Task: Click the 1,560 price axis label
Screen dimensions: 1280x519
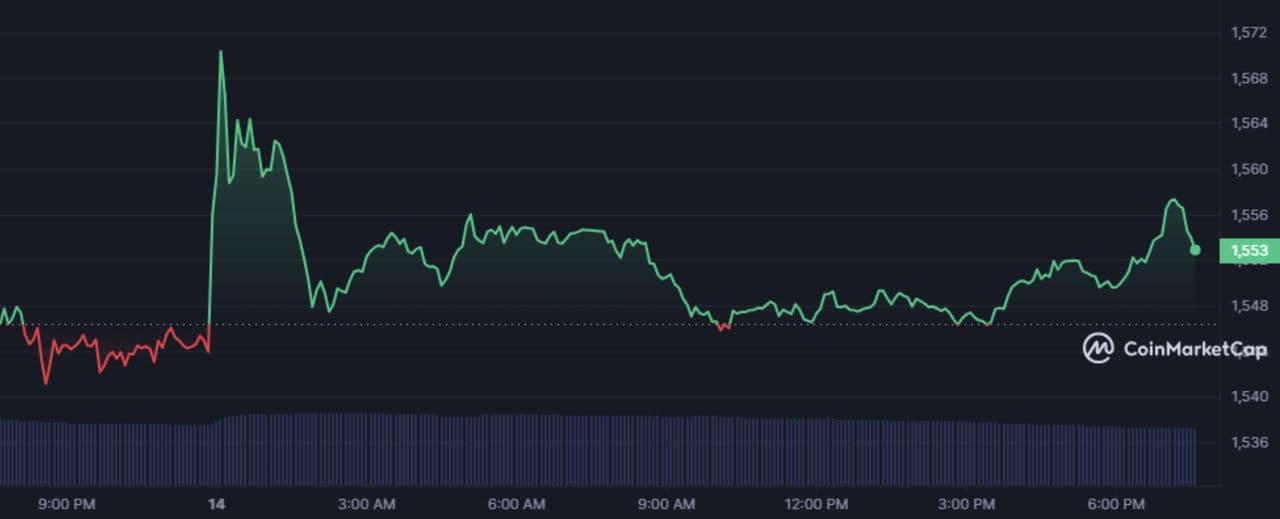Action: click(1249, 169)
